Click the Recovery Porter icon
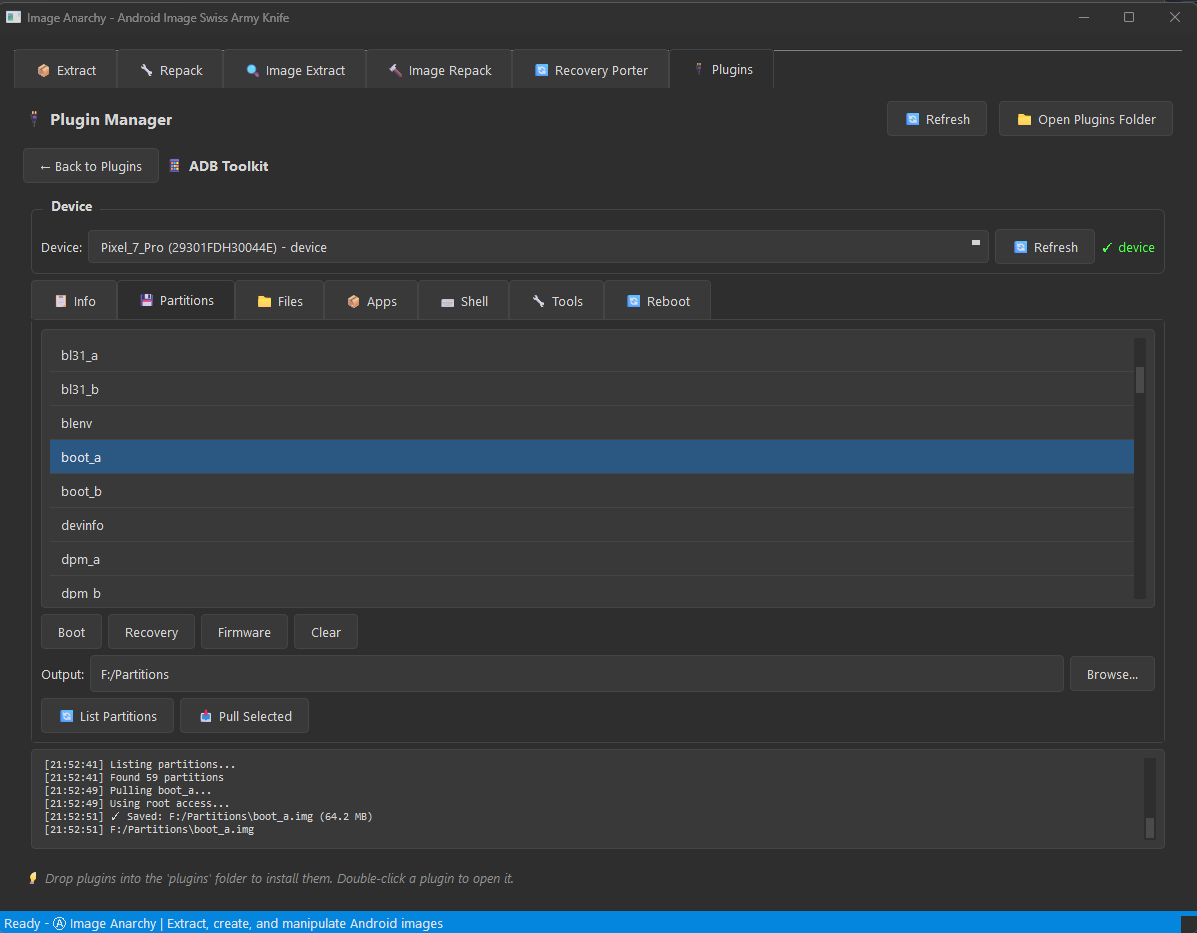Viewport: 1197px width, 933px height. point(541,69)
